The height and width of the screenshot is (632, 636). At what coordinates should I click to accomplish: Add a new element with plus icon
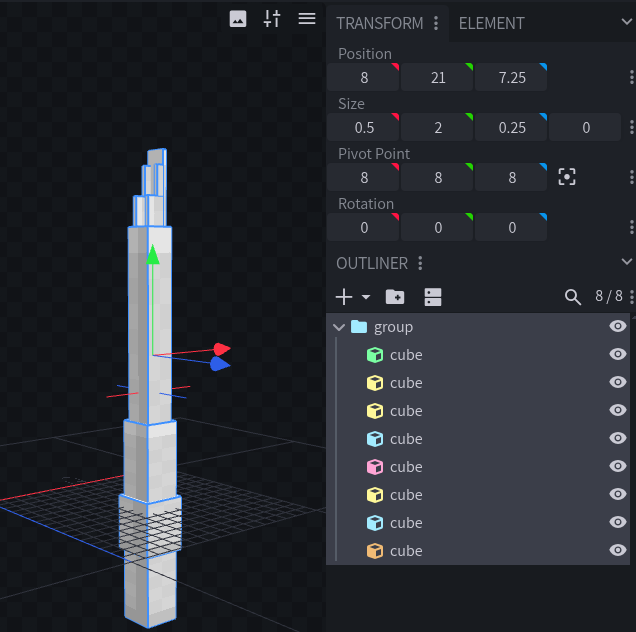344,297
